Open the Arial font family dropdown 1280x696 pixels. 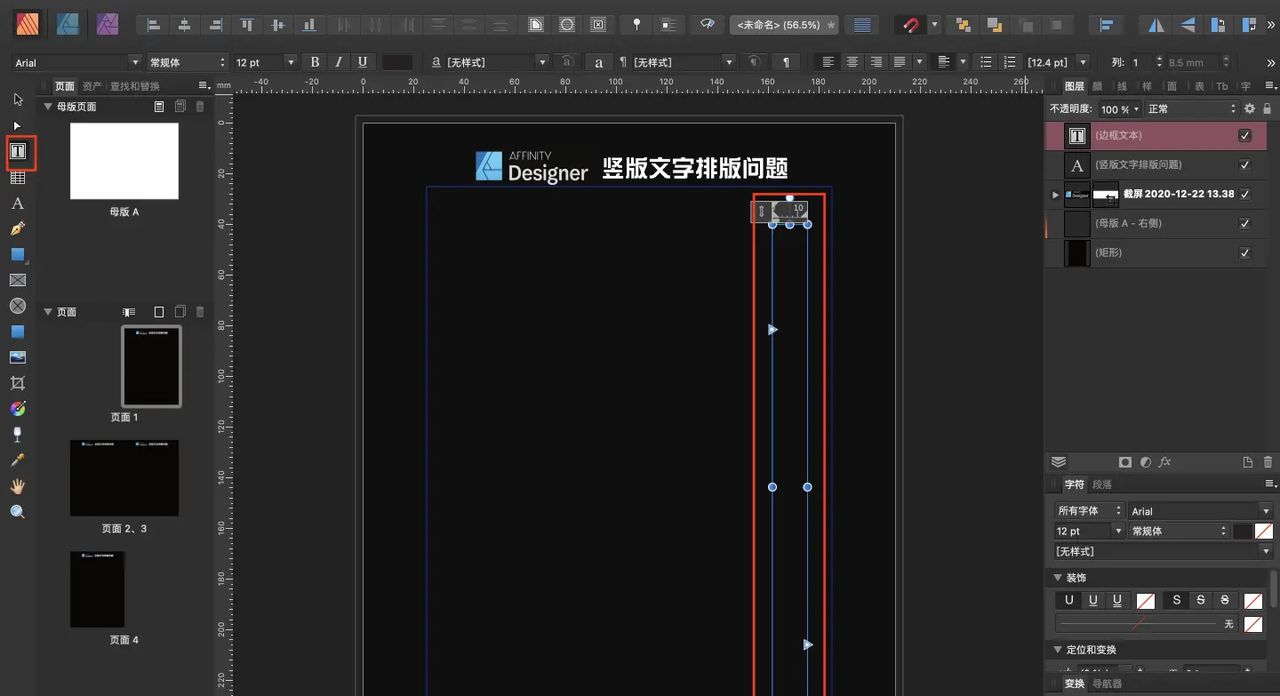75,61
